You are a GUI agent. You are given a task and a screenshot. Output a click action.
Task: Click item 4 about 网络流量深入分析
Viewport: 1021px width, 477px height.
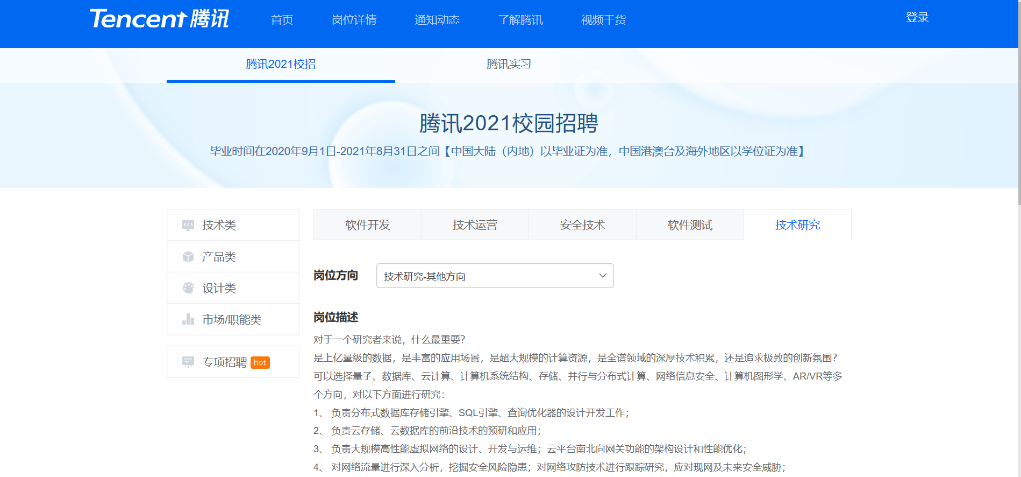pos(550,467)
